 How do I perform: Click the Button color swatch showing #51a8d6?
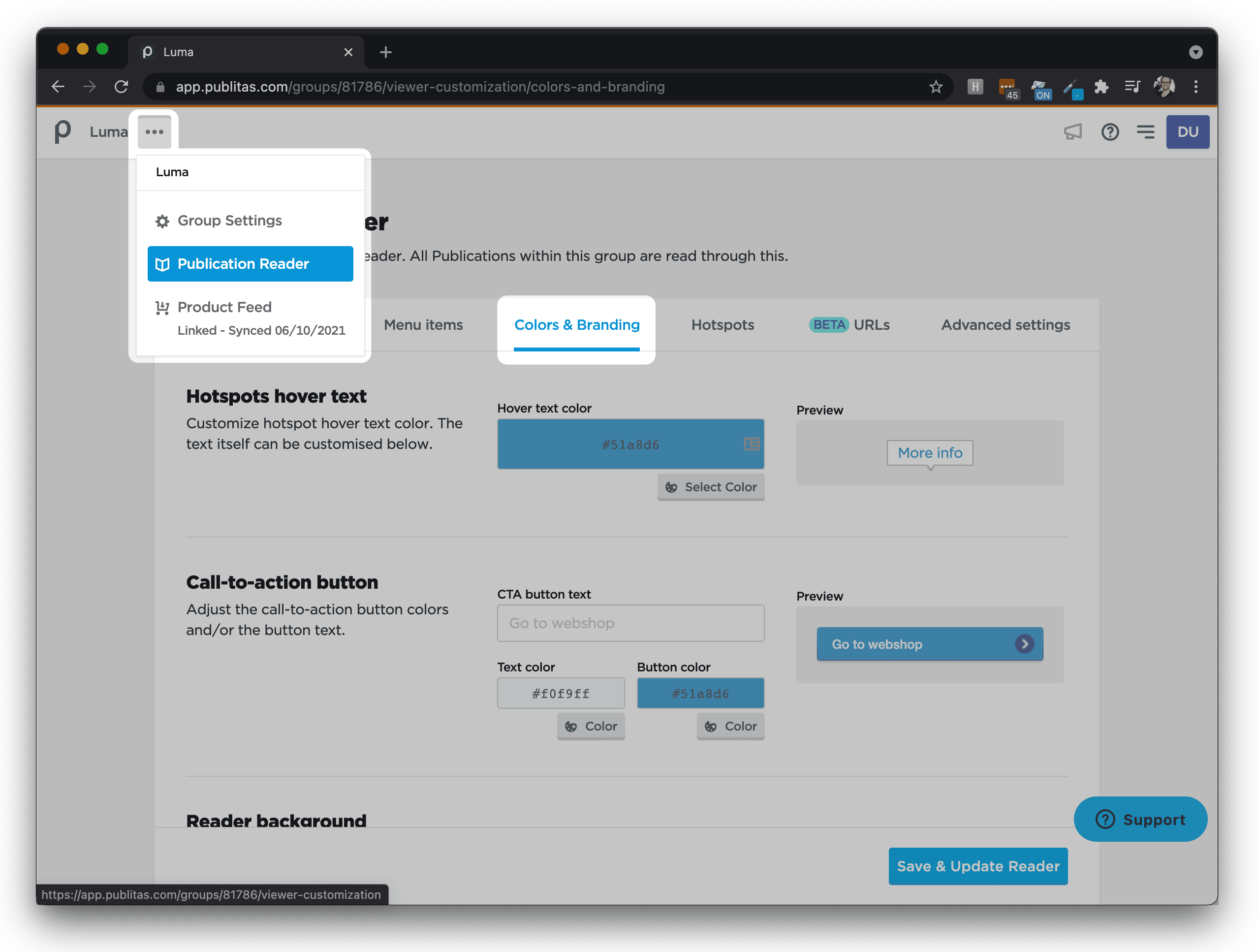701,693
